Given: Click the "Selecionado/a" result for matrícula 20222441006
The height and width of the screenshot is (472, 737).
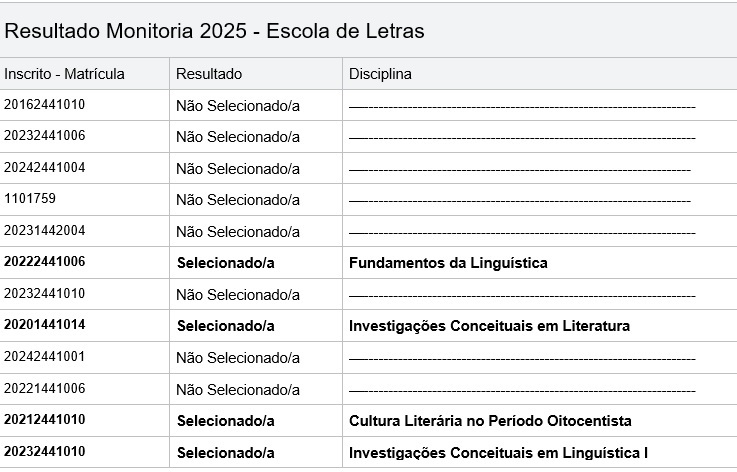Looking at the screenshot, I should pos(226,263).
